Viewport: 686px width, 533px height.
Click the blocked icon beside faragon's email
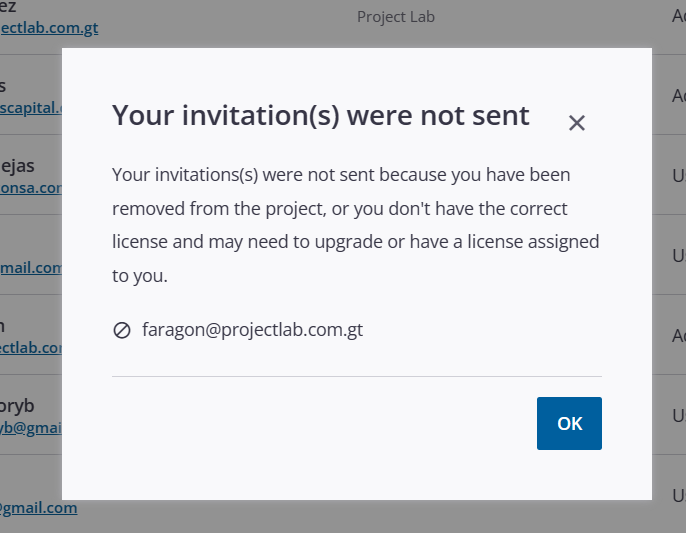pos(122,330)
